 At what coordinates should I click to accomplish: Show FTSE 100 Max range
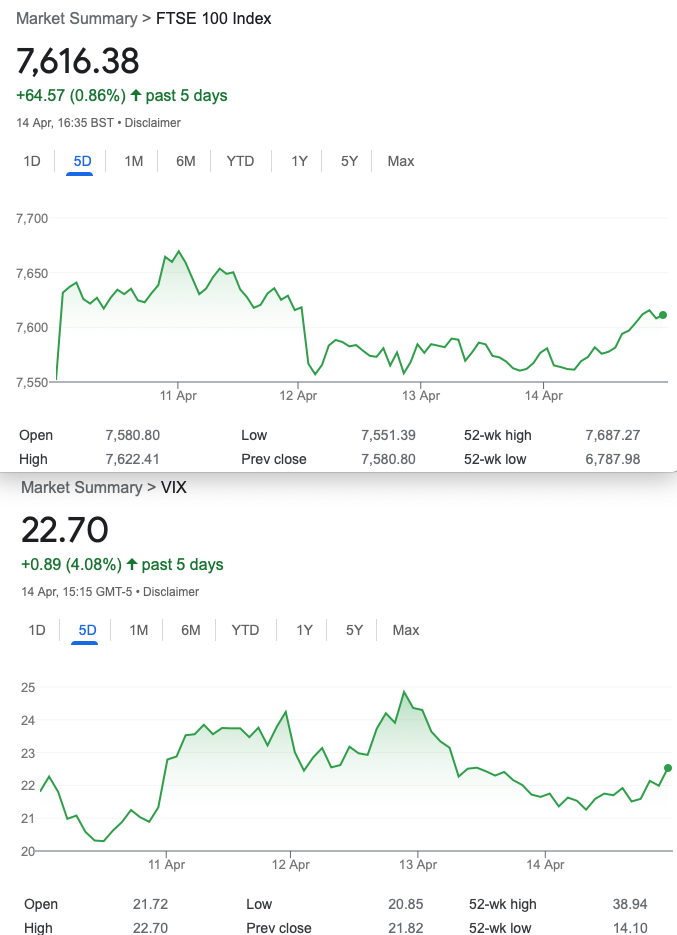(401, 161)
